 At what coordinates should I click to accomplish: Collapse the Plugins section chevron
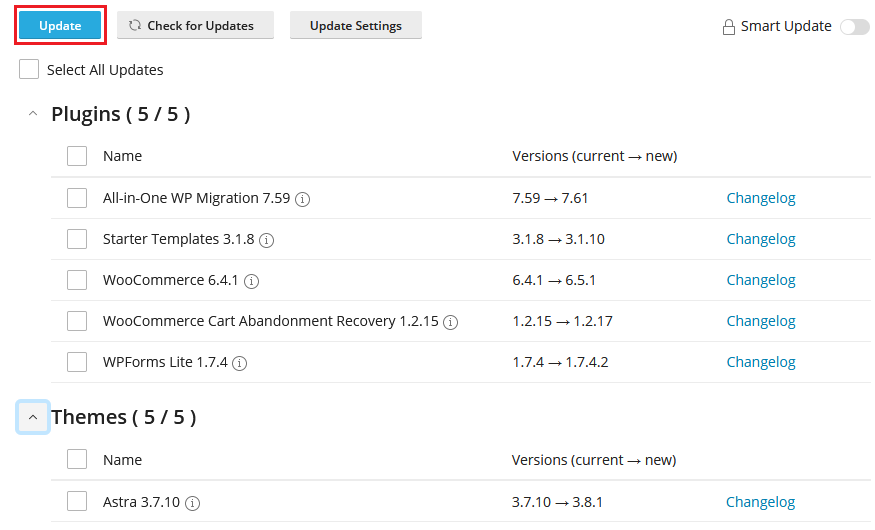coord(33,114)
